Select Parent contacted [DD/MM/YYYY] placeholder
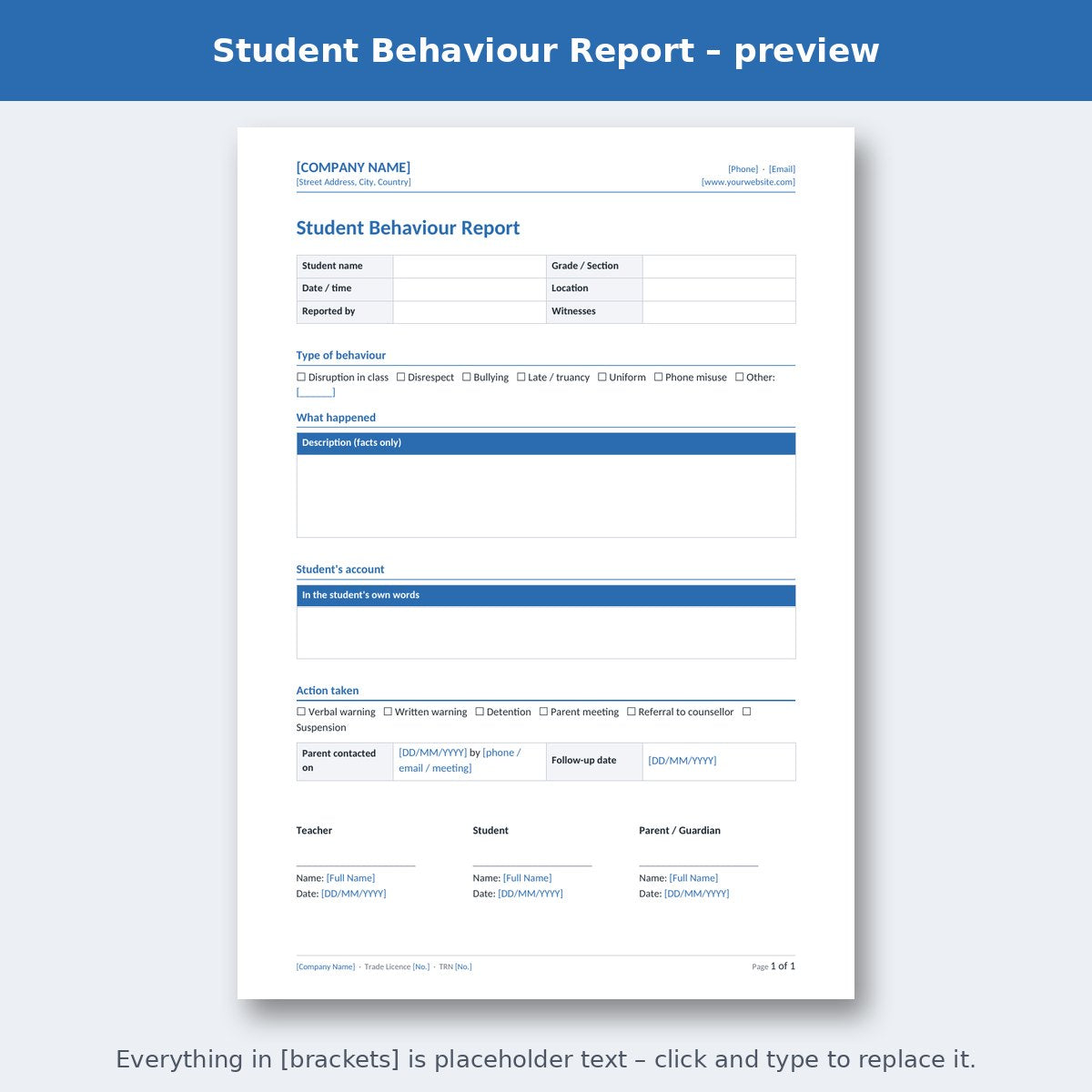This screenshot has width=1092, height=1092. [x=432, y=753]
